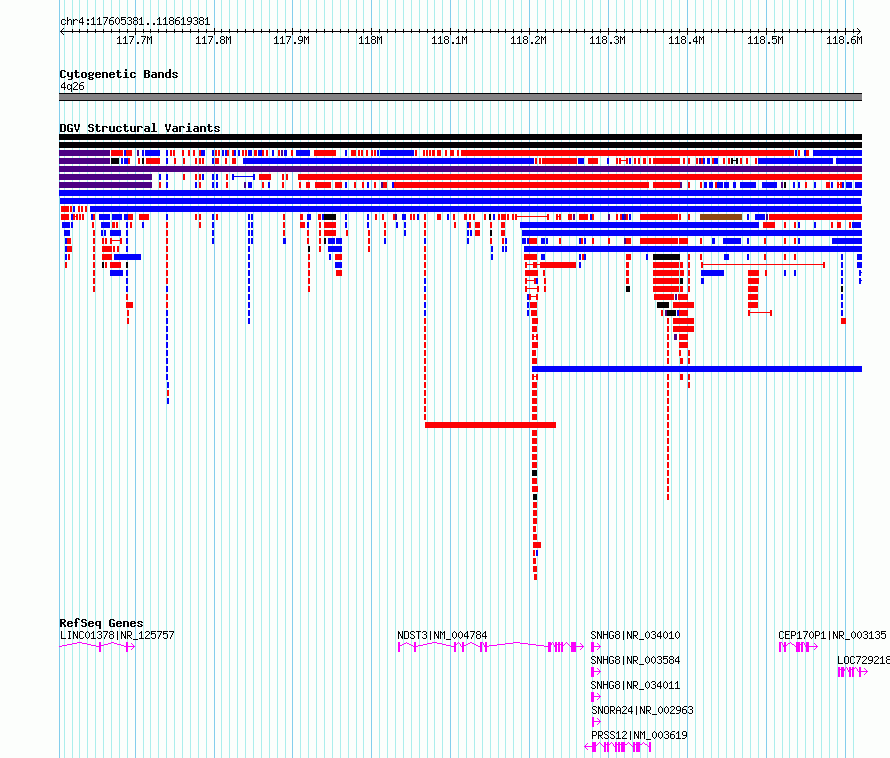Select the 4q26 band label
This screenshot has height=758, width=890.
[x=72, y=86]
